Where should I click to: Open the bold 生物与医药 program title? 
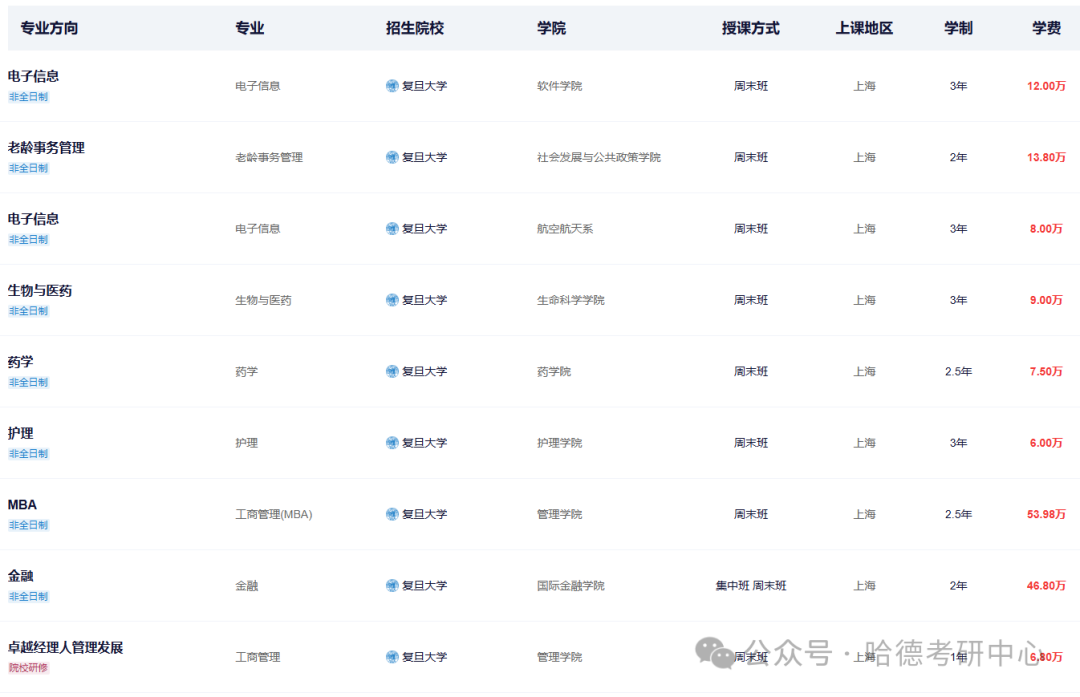[40, 291]
